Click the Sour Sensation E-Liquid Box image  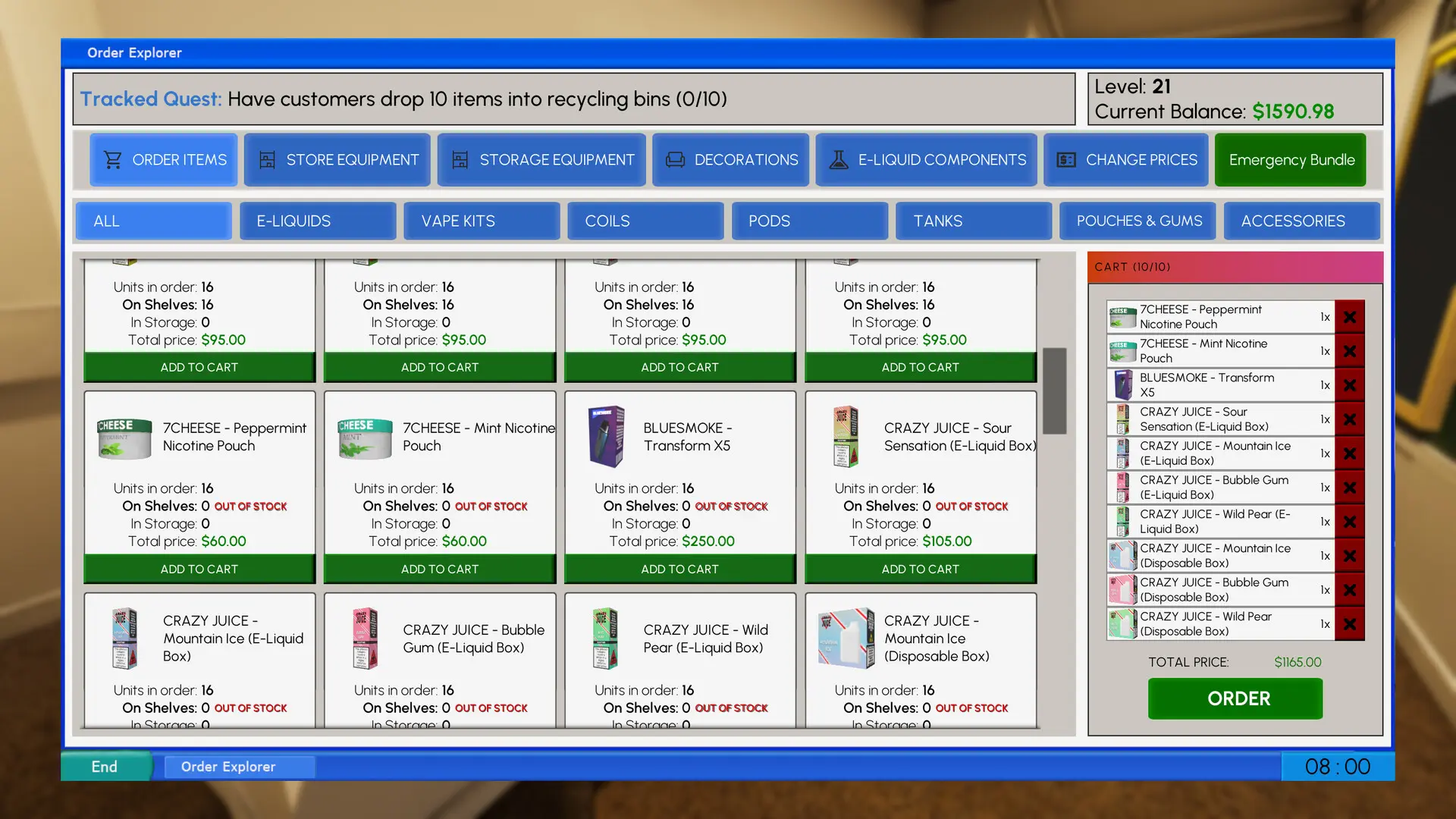846,437
